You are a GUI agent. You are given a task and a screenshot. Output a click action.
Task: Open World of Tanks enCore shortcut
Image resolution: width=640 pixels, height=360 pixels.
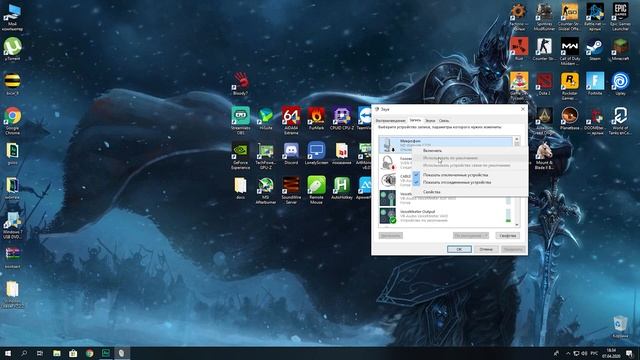[620, 121]
